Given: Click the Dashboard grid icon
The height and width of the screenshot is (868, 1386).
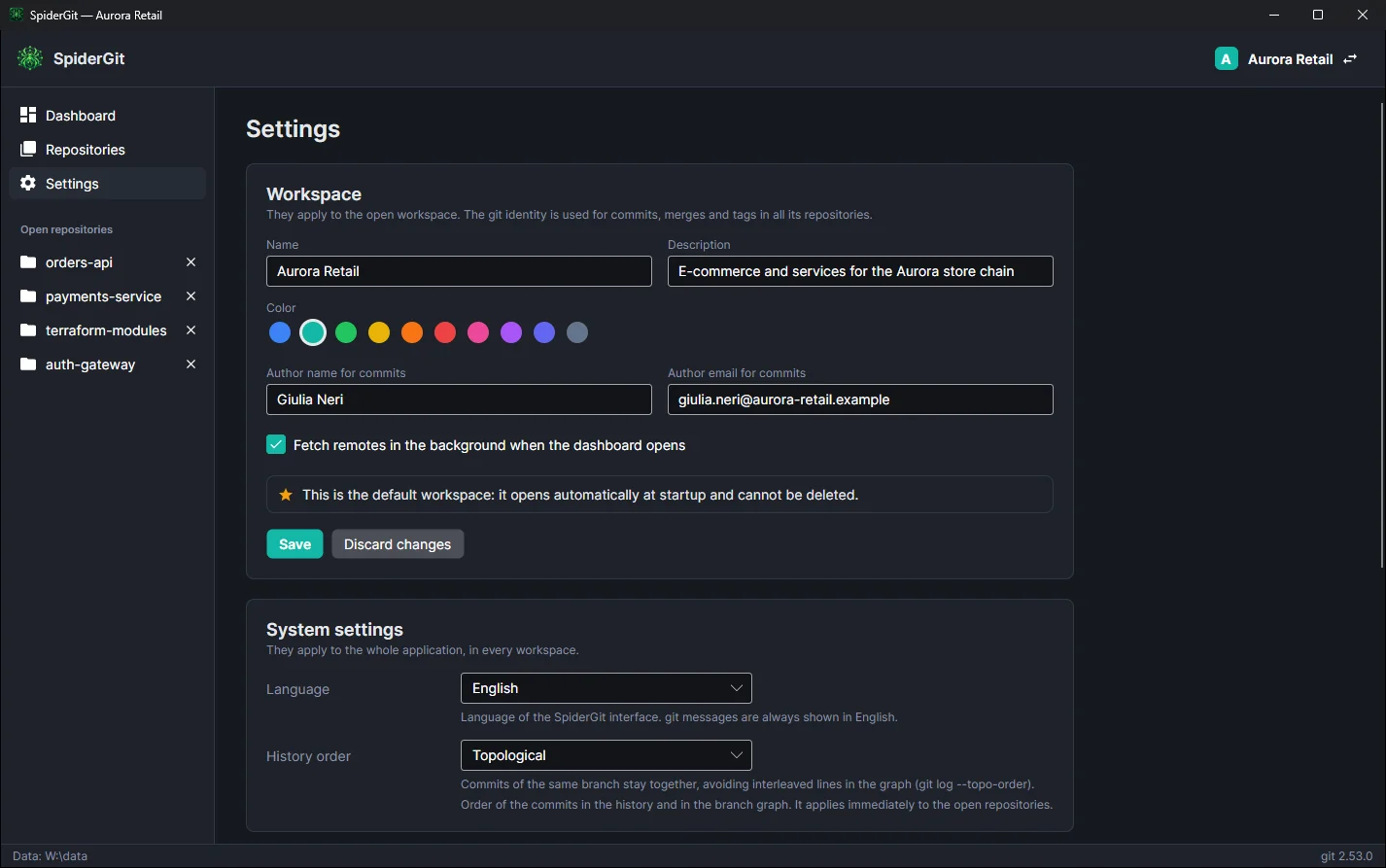Looking at the screenshot, I should (28, 116).
